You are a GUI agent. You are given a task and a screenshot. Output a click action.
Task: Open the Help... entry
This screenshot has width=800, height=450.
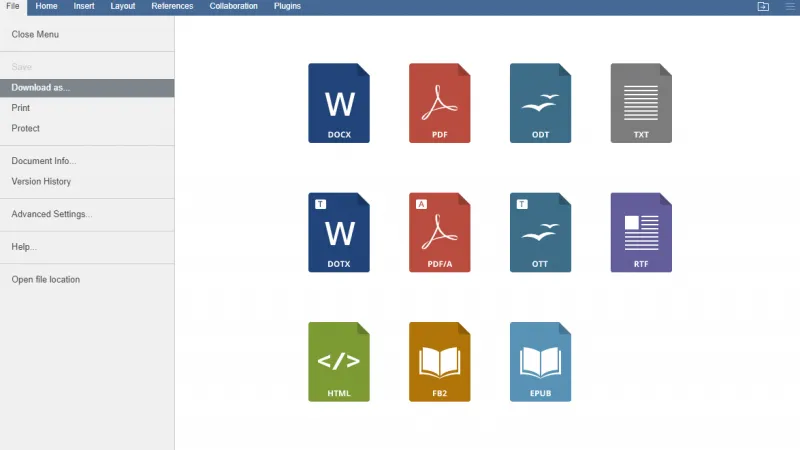(87, 246)
